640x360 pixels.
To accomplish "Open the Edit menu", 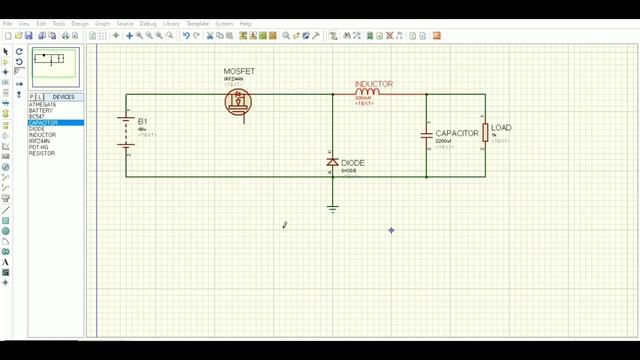I will click(x=41, y=24).
